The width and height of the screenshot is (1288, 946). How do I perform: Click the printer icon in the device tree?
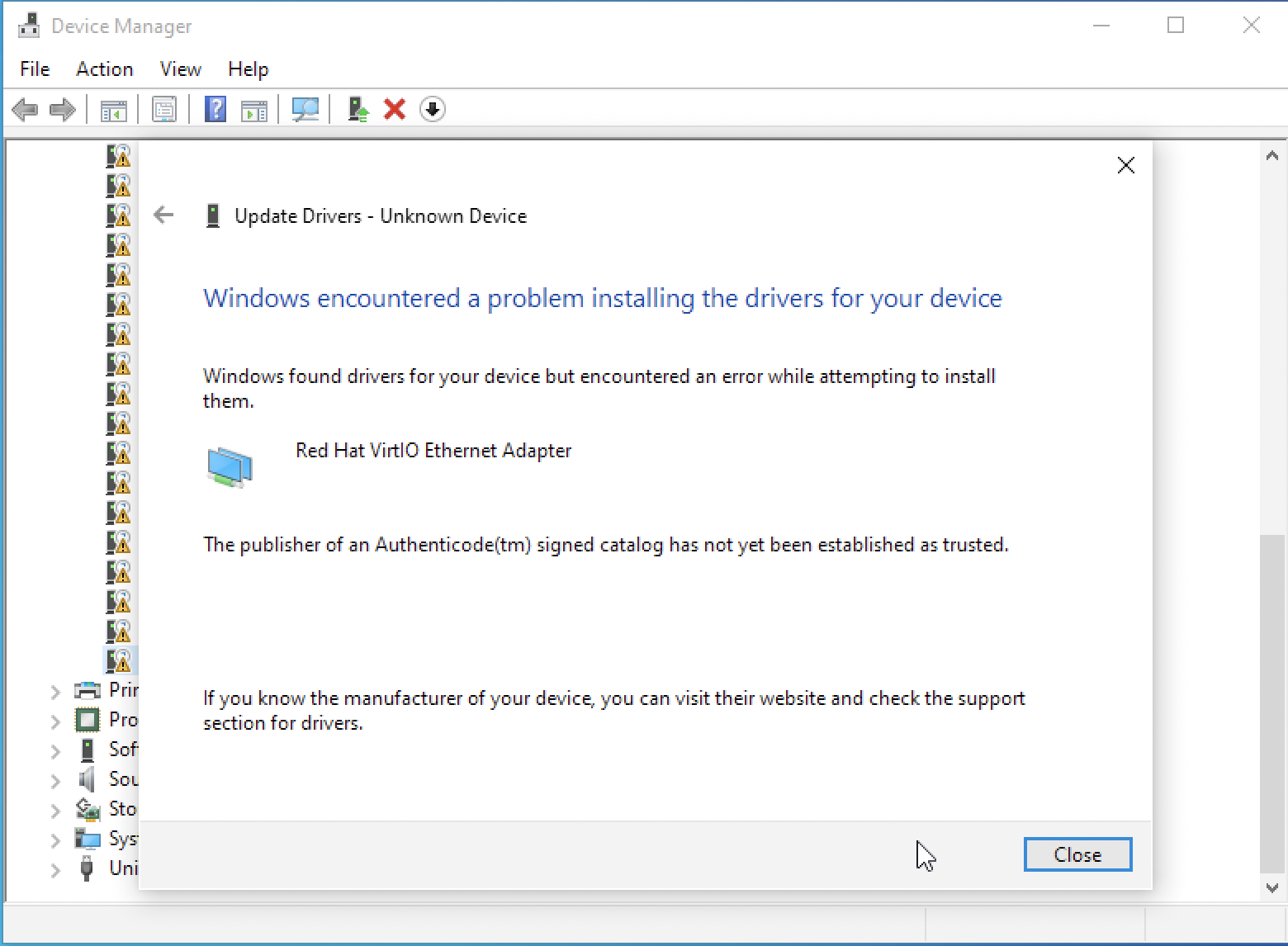pos(88,689)
